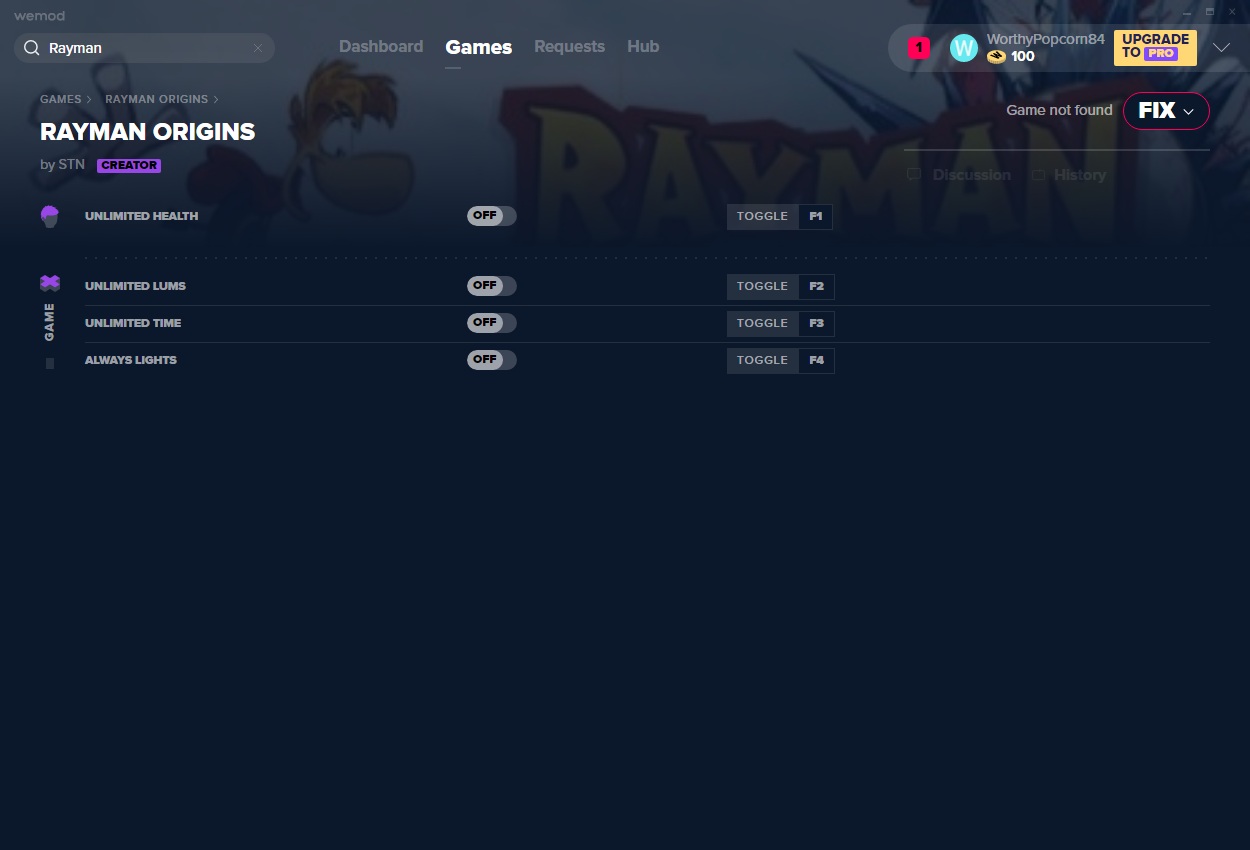This screenshot has width=1250, height=850.
Task: Open the Discussion tab
Action: tap(960, 175)
